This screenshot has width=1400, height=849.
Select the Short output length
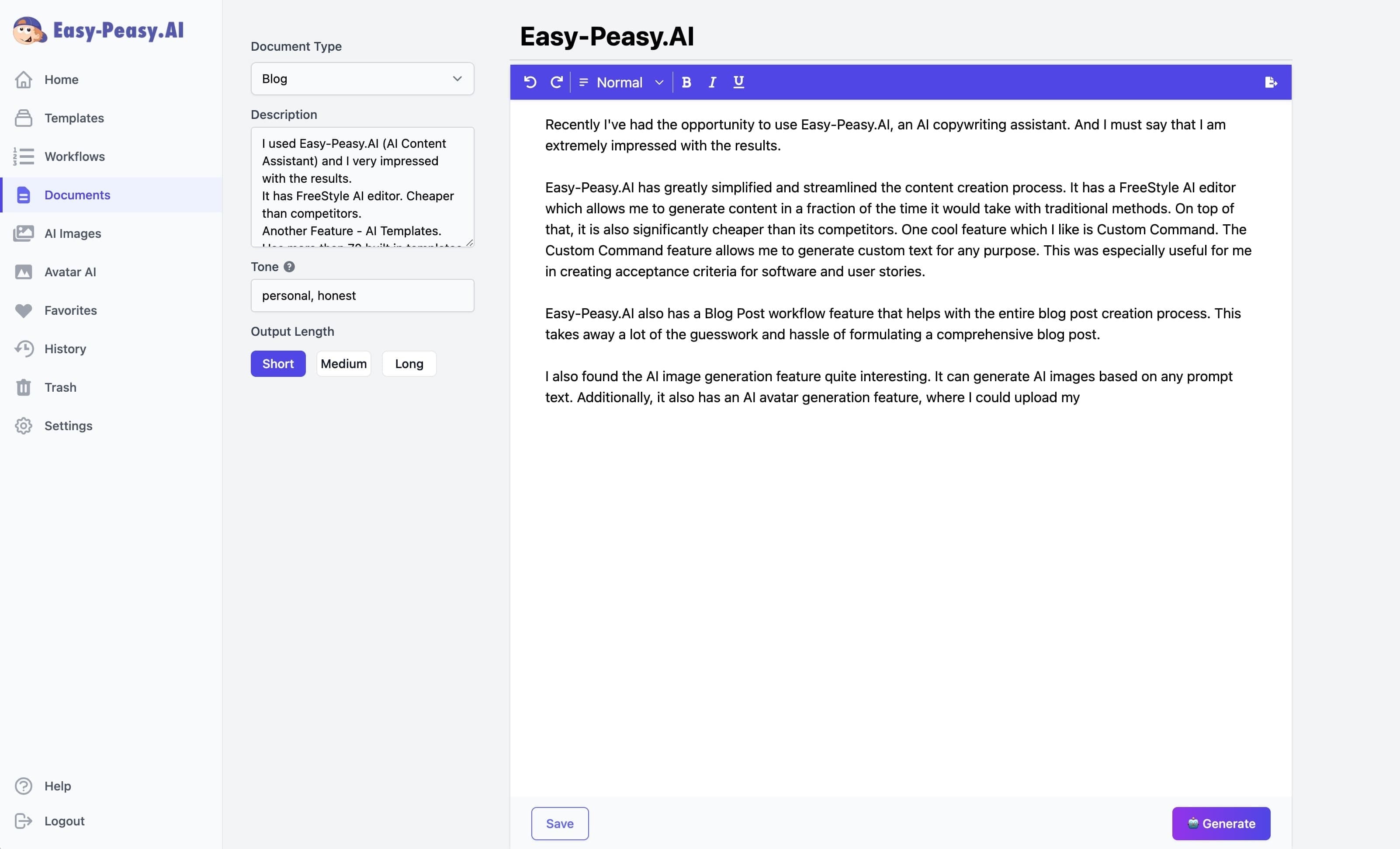[x=277, y=363]
